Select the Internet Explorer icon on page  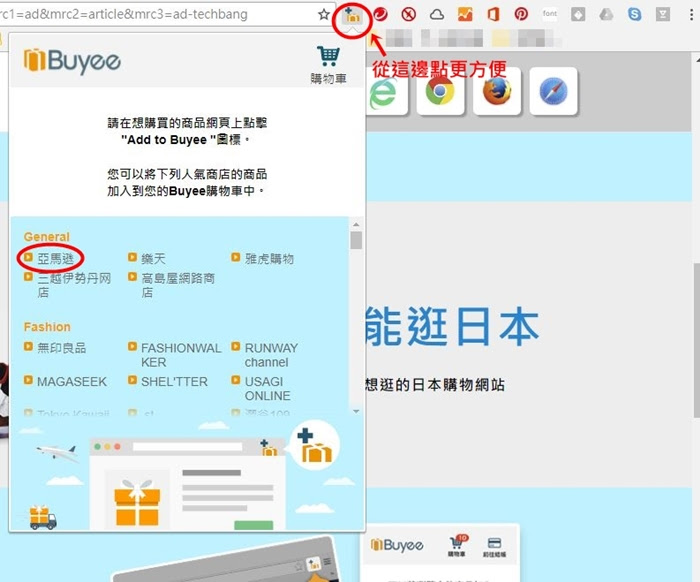(385, 93)
